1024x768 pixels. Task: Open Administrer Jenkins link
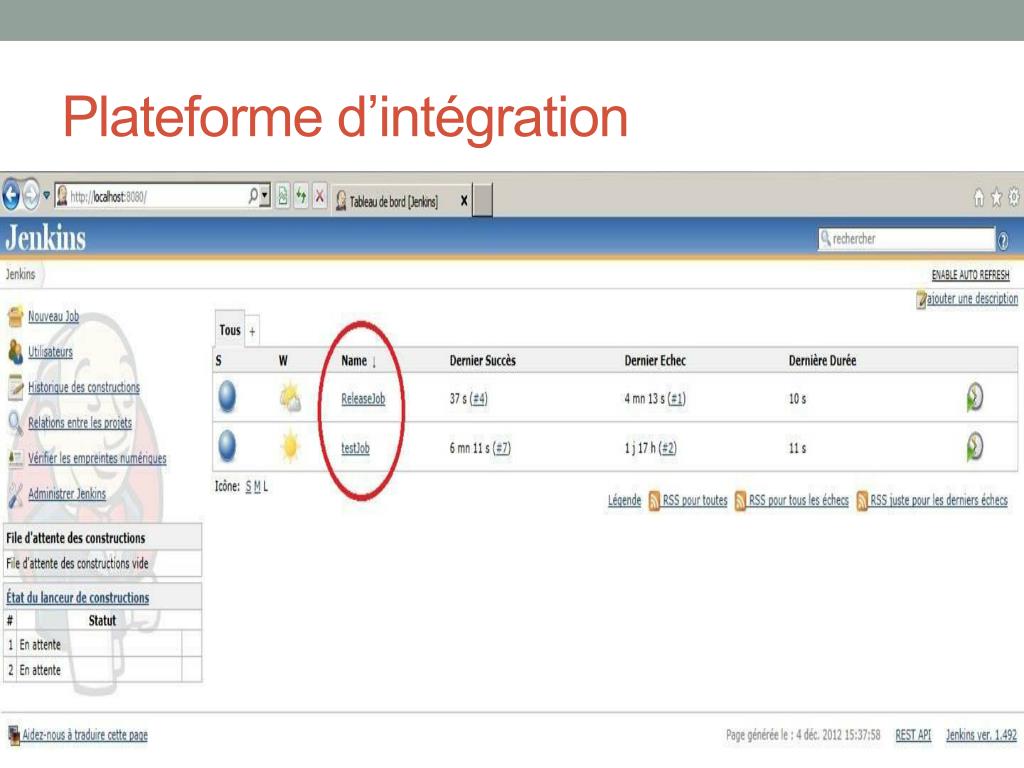(x=67, y=494)
